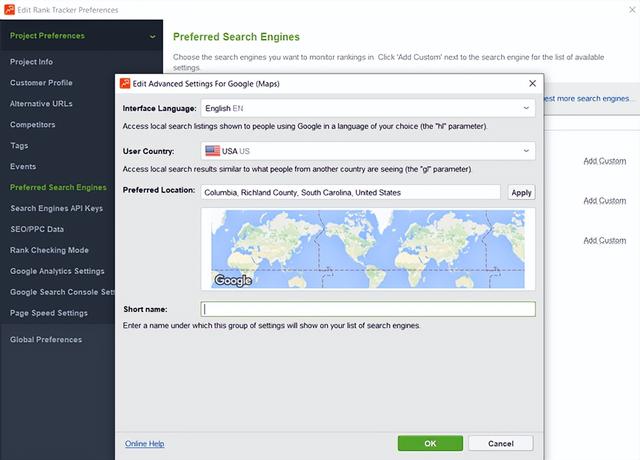Select Rank Checking Mode
Viewport: 640px width, 460px height.
[x=49, y=250]
